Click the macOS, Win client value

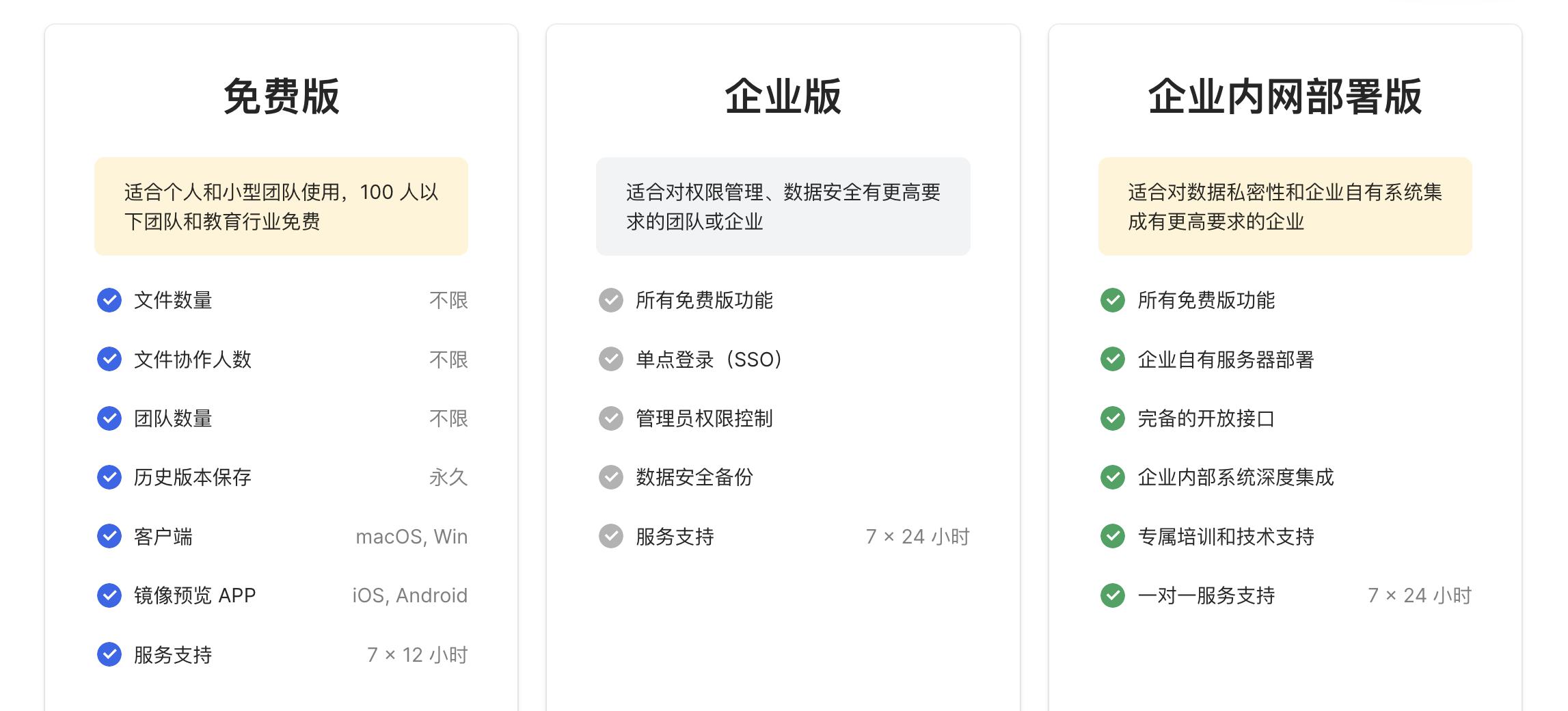pyautogui.click(x=411, y=537)
